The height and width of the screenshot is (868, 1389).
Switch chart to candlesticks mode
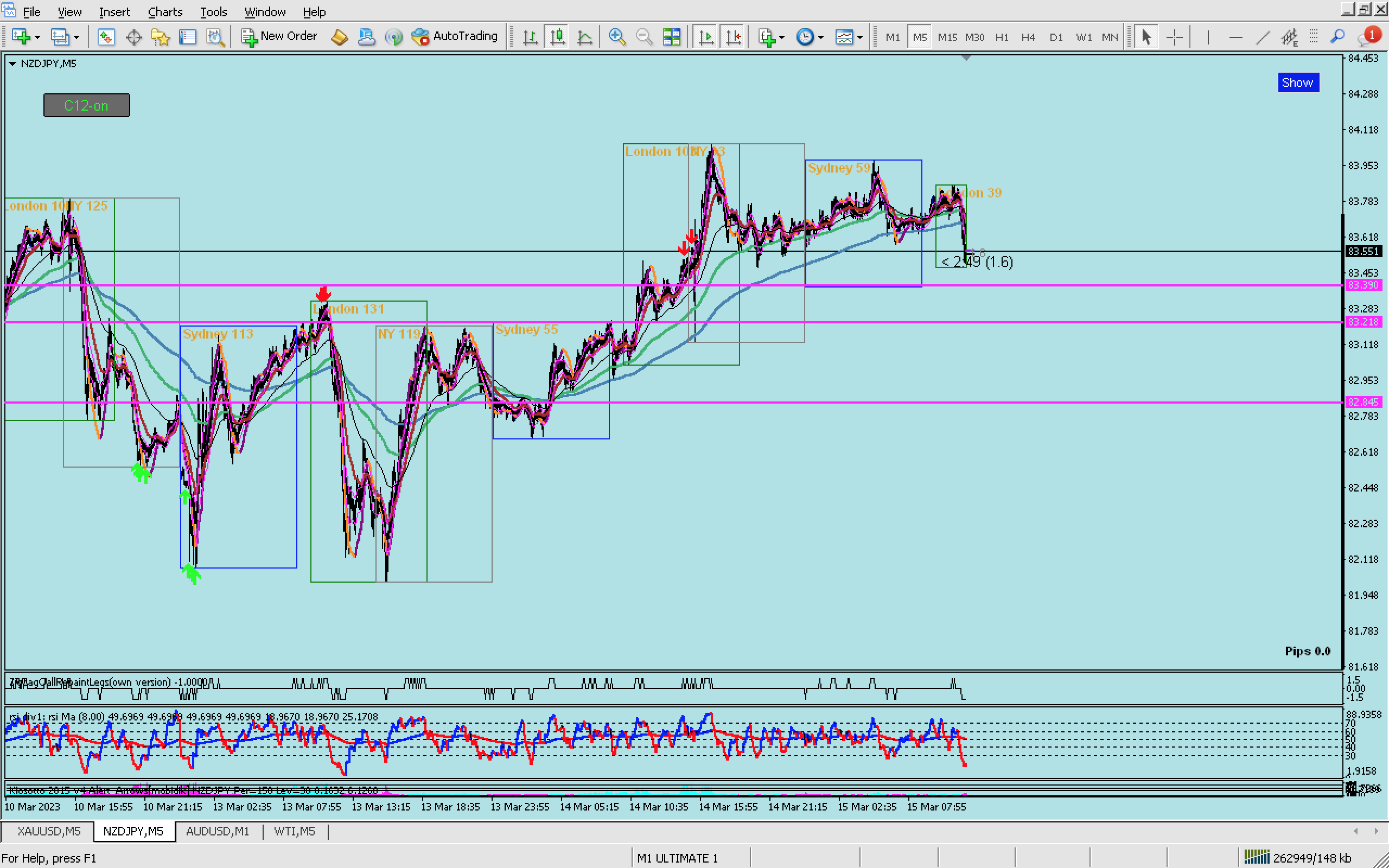pos(557,37)
